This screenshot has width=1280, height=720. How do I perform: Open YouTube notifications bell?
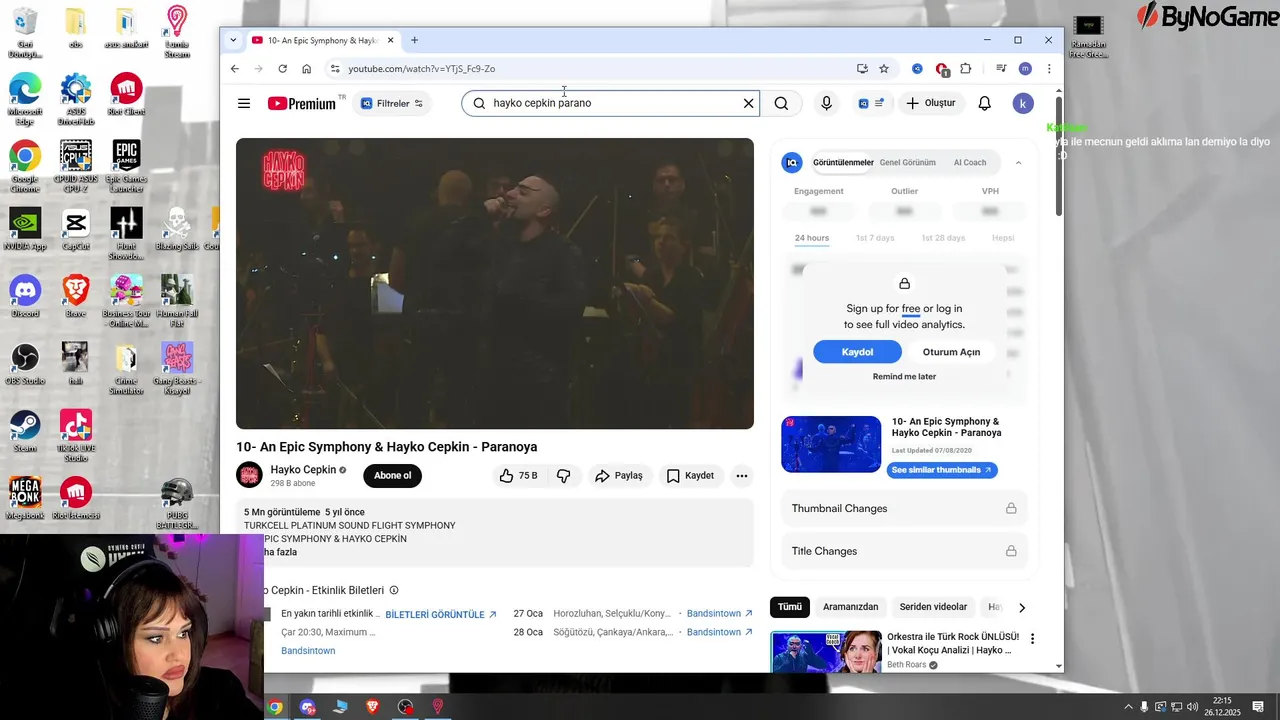click(984, 103)
